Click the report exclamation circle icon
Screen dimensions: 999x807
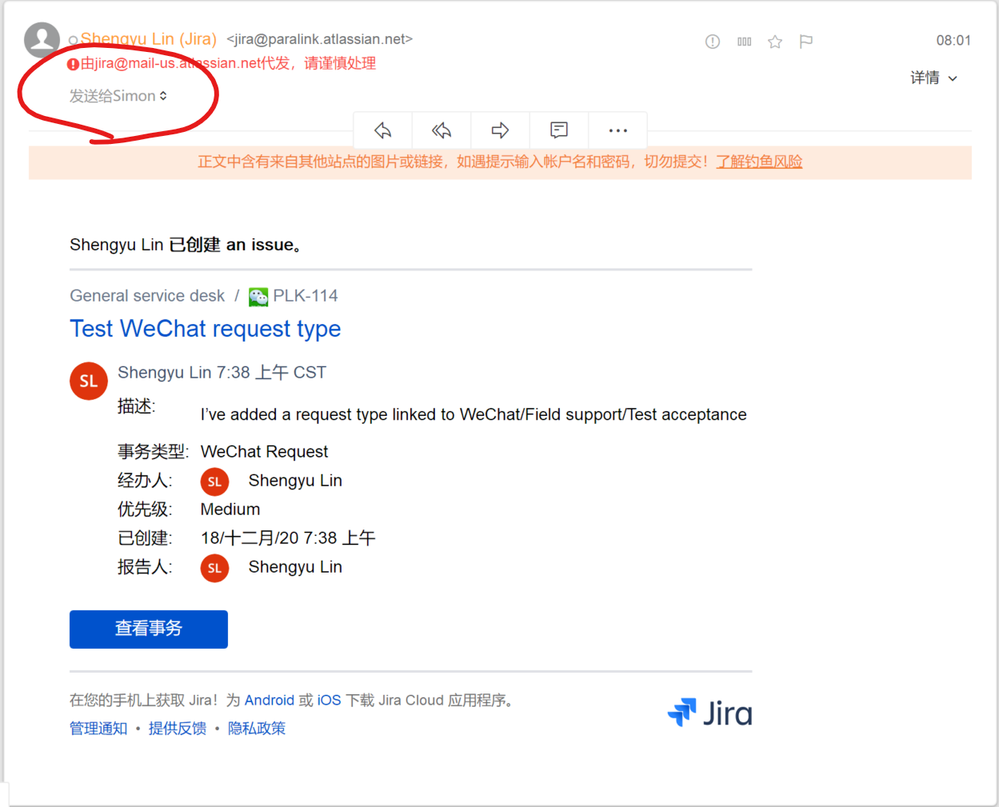click(712, 42)
